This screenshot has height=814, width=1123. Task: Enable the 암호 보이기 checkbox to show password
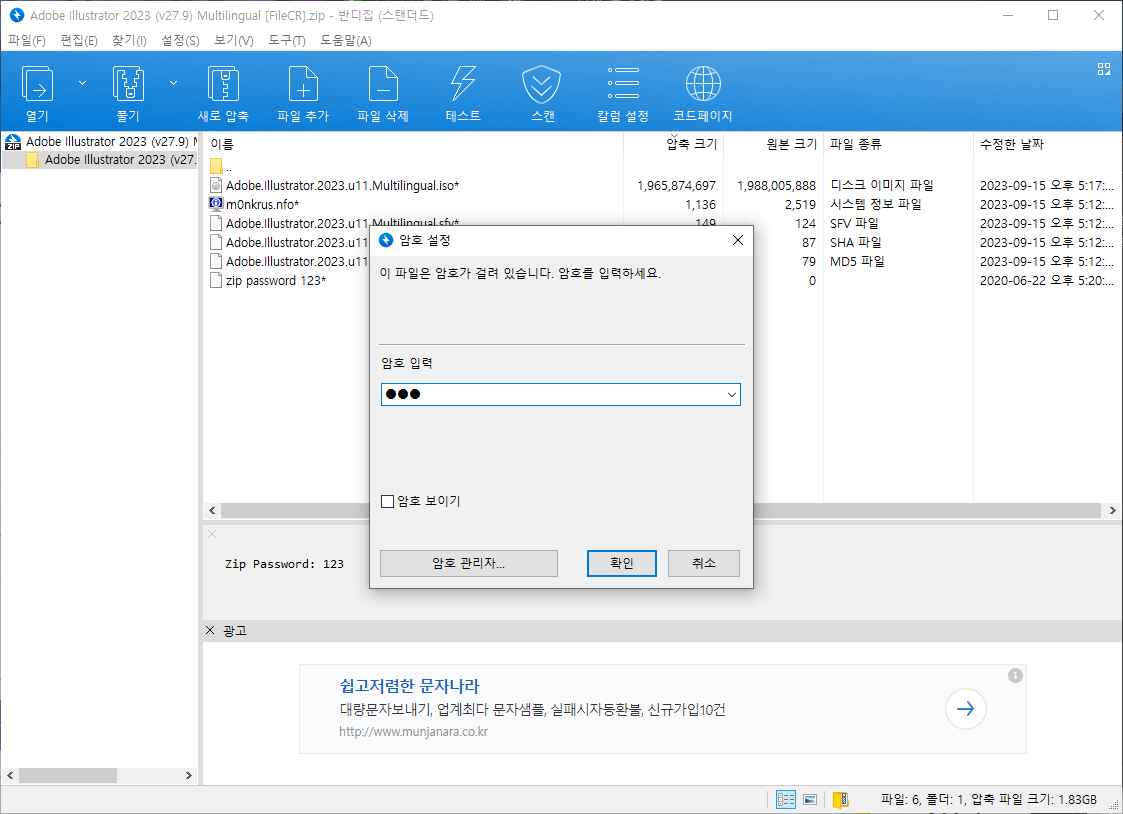tap(388, 501)
